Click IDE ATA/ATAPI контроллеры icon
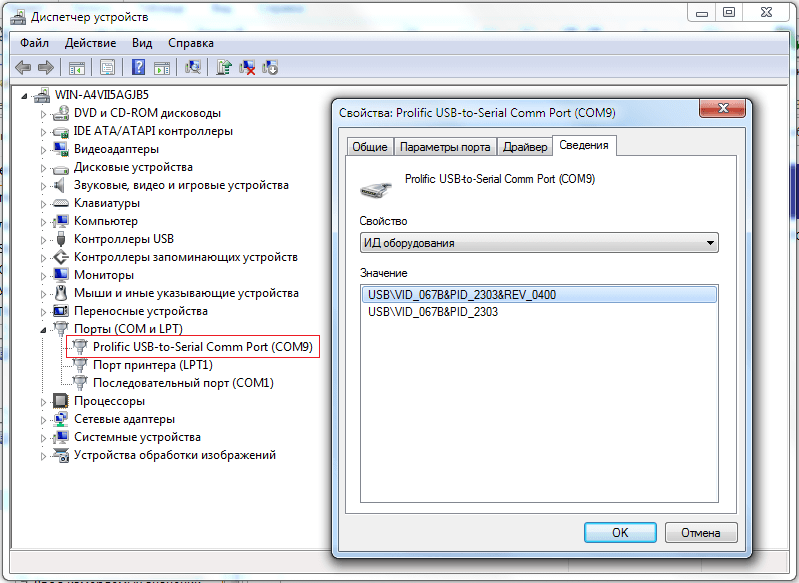The height and width of the screenshot is (583, 799). 61,131
